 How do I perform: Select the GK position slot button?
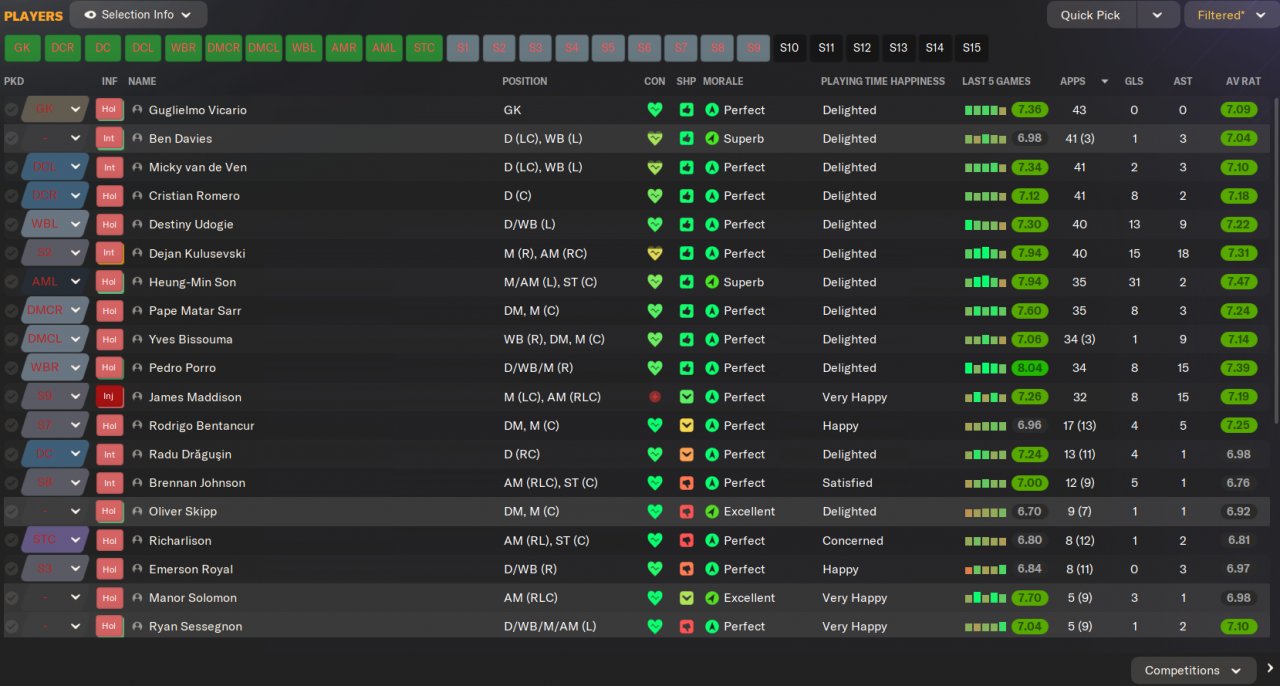coord(23,48)
